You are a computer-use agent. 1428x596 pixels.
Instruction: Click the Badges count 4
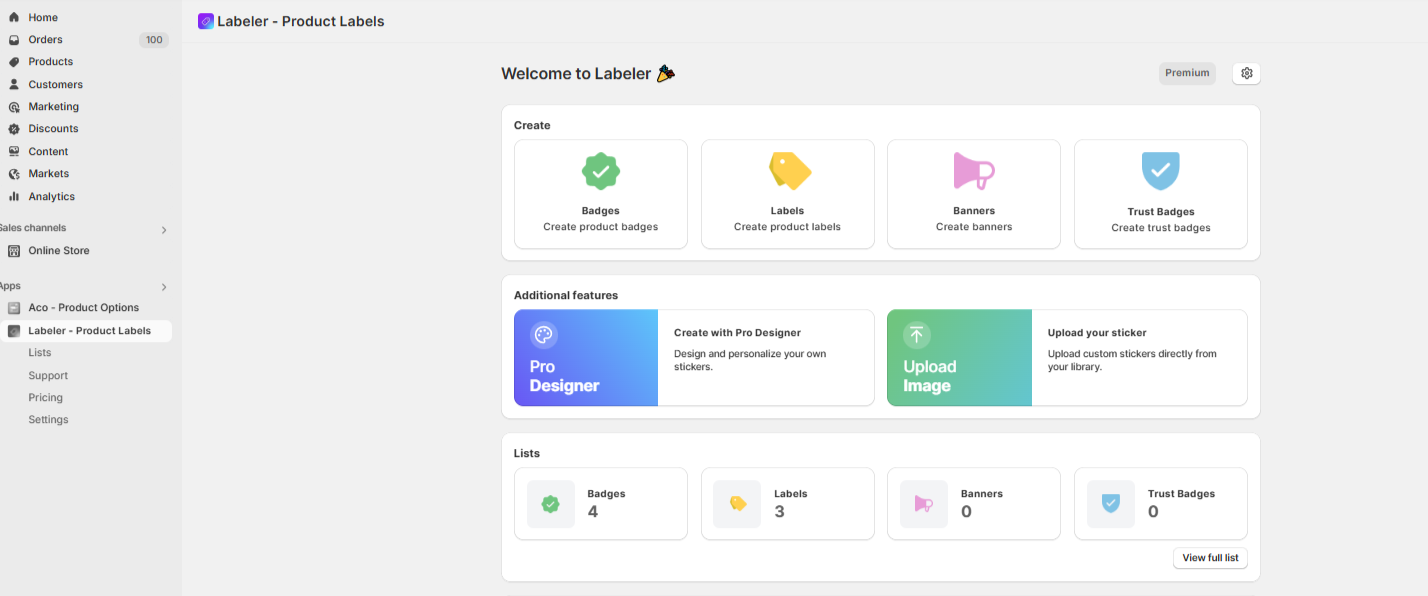pos(593,512)
